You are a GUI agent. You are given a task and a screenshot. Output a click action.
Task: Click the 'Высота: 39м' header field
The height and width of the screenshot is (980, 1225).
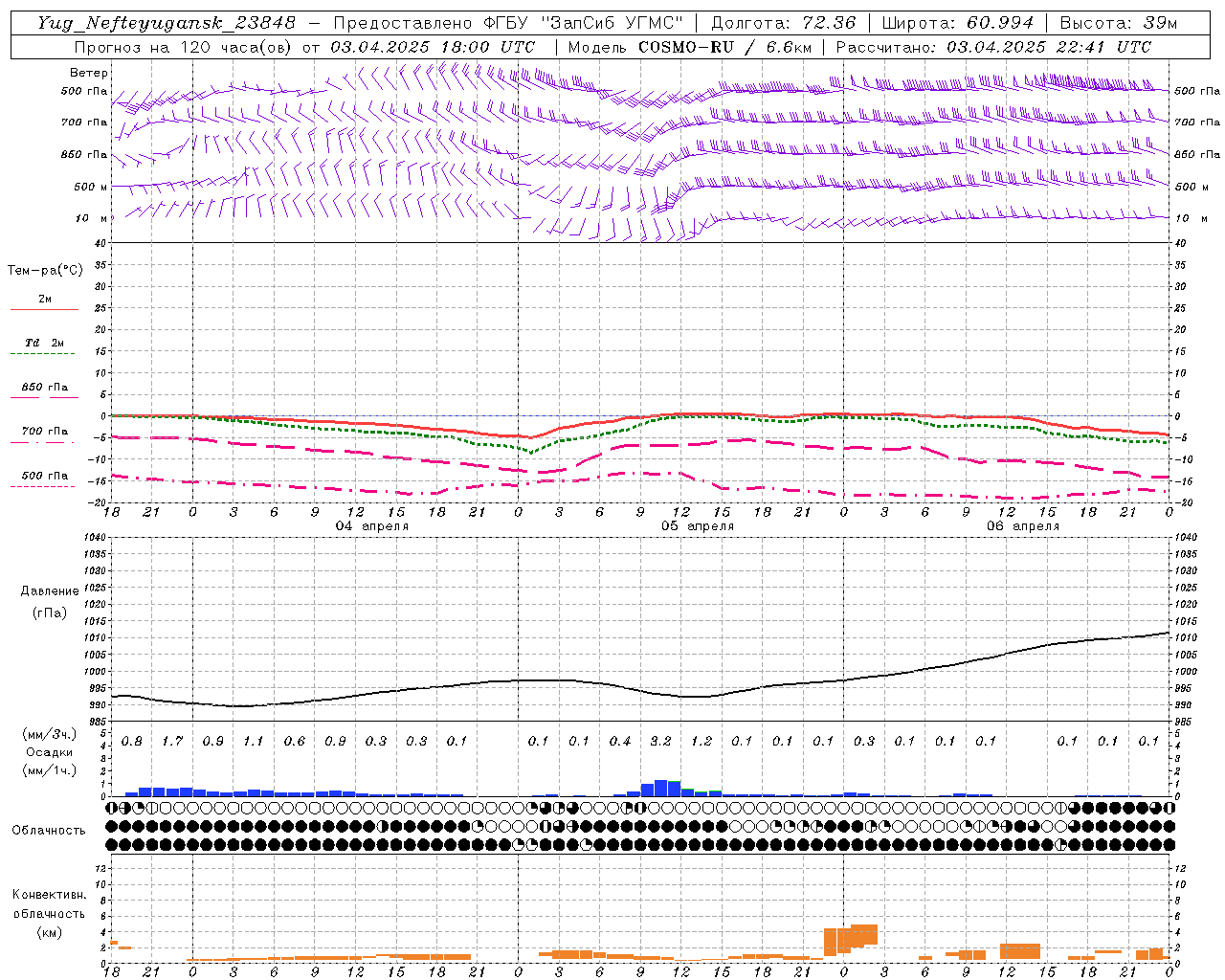[1118, 23]
